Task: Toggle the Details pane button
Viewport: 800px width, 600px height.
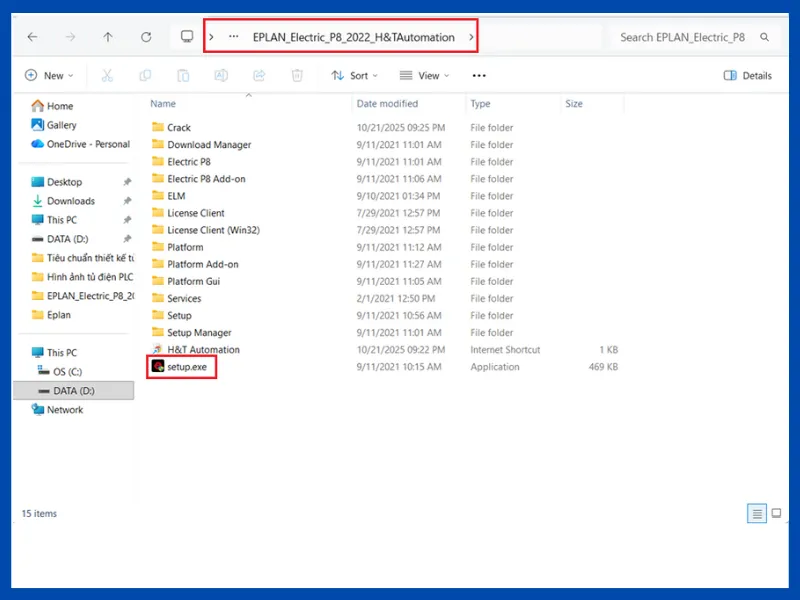Action: click(747, 75)
